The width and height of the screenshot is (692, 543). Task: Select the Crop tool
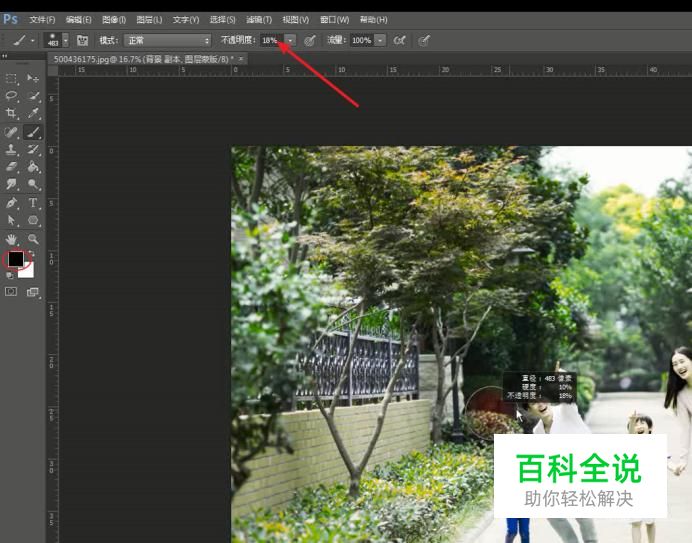tap(11, 113)
